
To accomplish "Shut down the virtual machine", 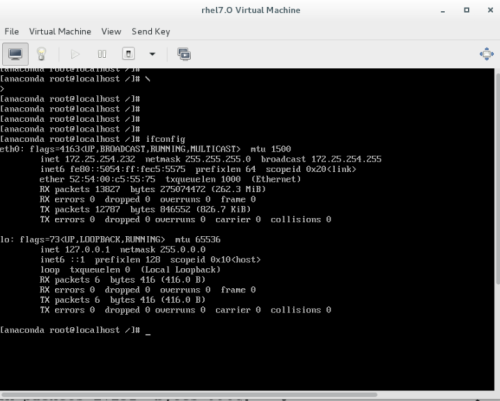I will [x=129, y=54].
